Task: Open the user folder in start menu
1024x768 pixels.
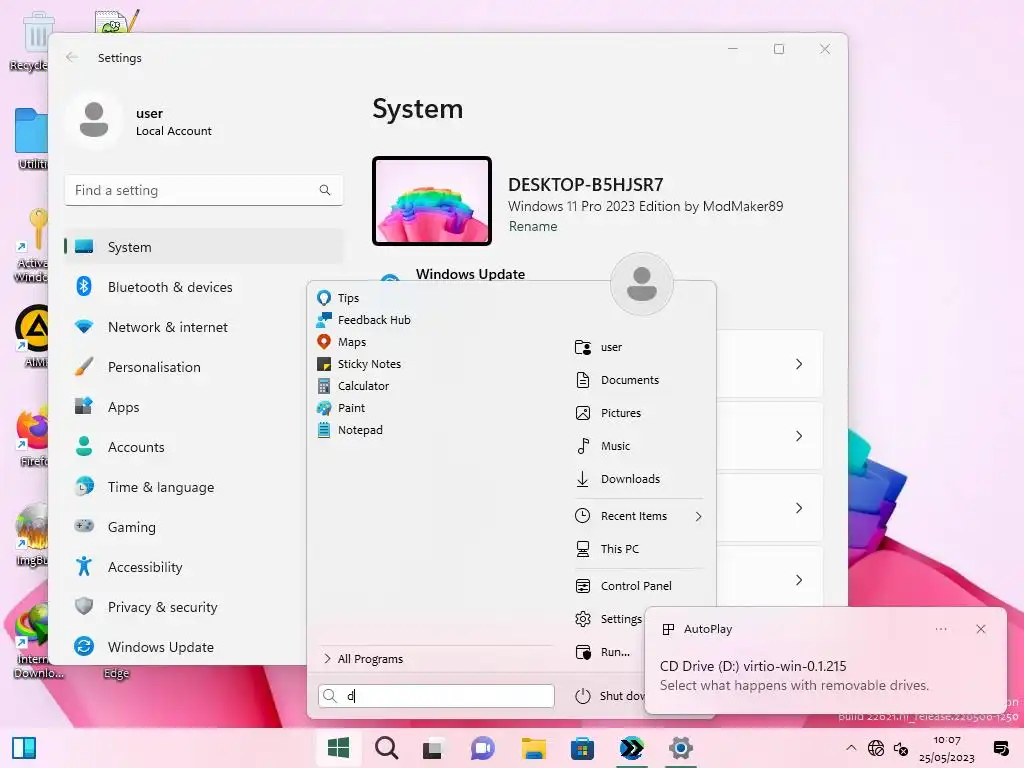Action: 598,347
